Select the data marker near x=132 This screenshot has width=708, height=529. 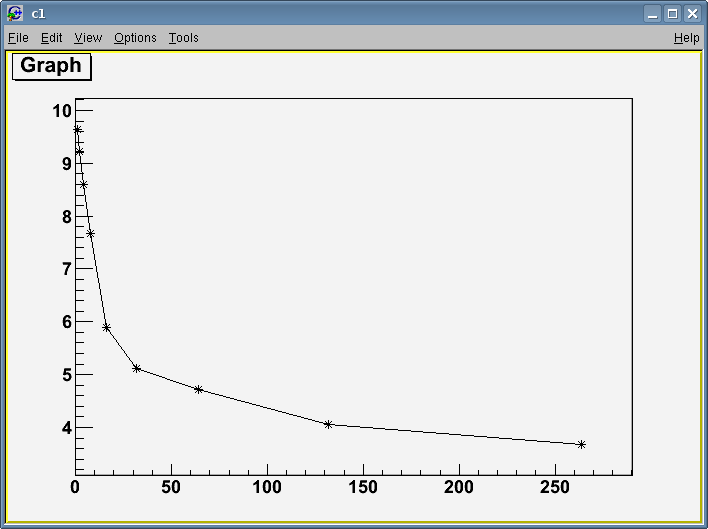click(x=328, y=424)
